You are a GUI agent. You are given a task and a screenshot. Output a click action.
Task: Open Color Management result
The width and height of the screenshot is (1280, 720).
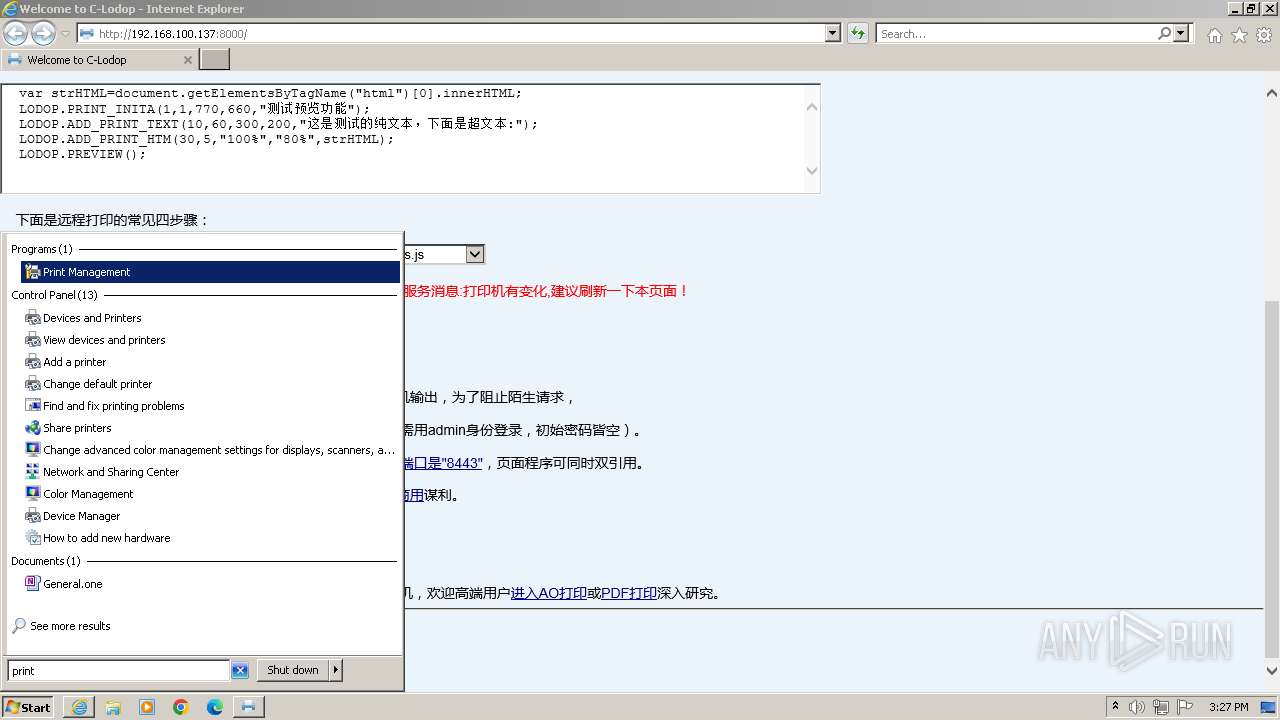88,494
